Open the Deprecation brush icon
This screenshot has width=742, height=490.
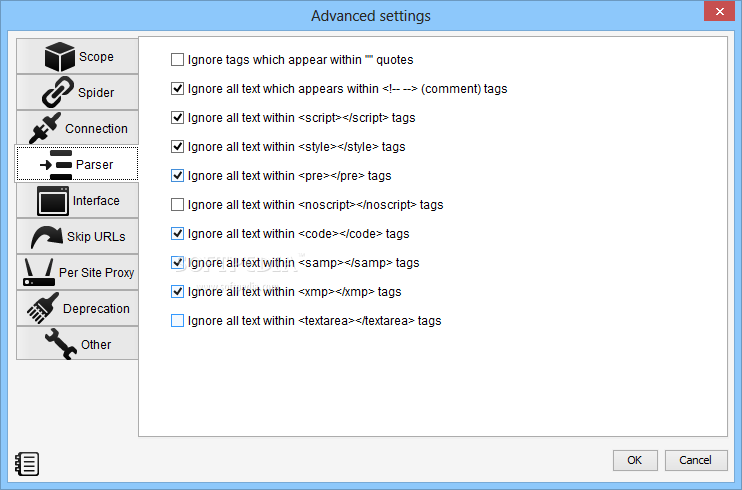tap(43, 308)
